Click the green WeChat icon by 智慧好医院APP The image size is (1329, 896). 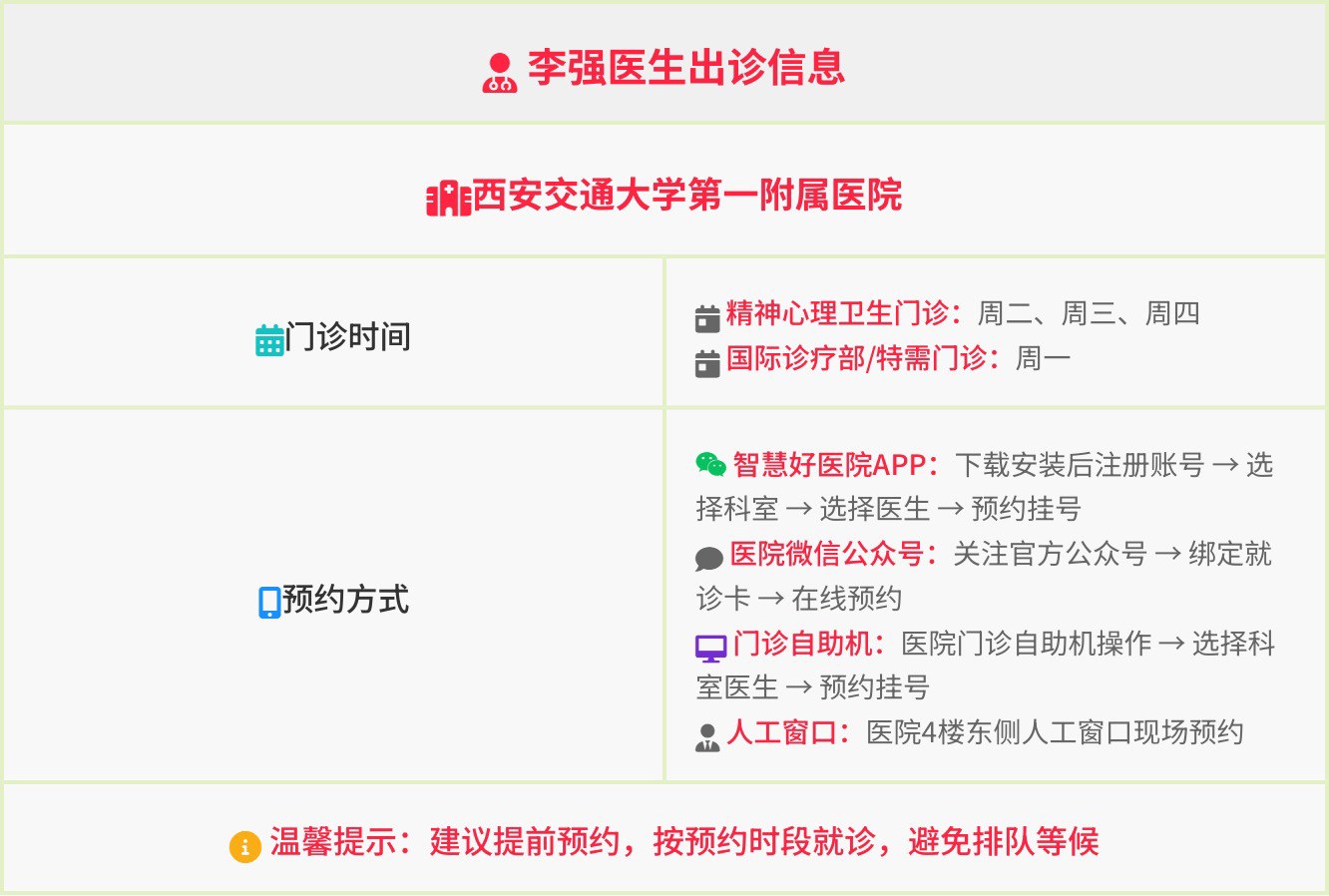(x=711, y=465)
